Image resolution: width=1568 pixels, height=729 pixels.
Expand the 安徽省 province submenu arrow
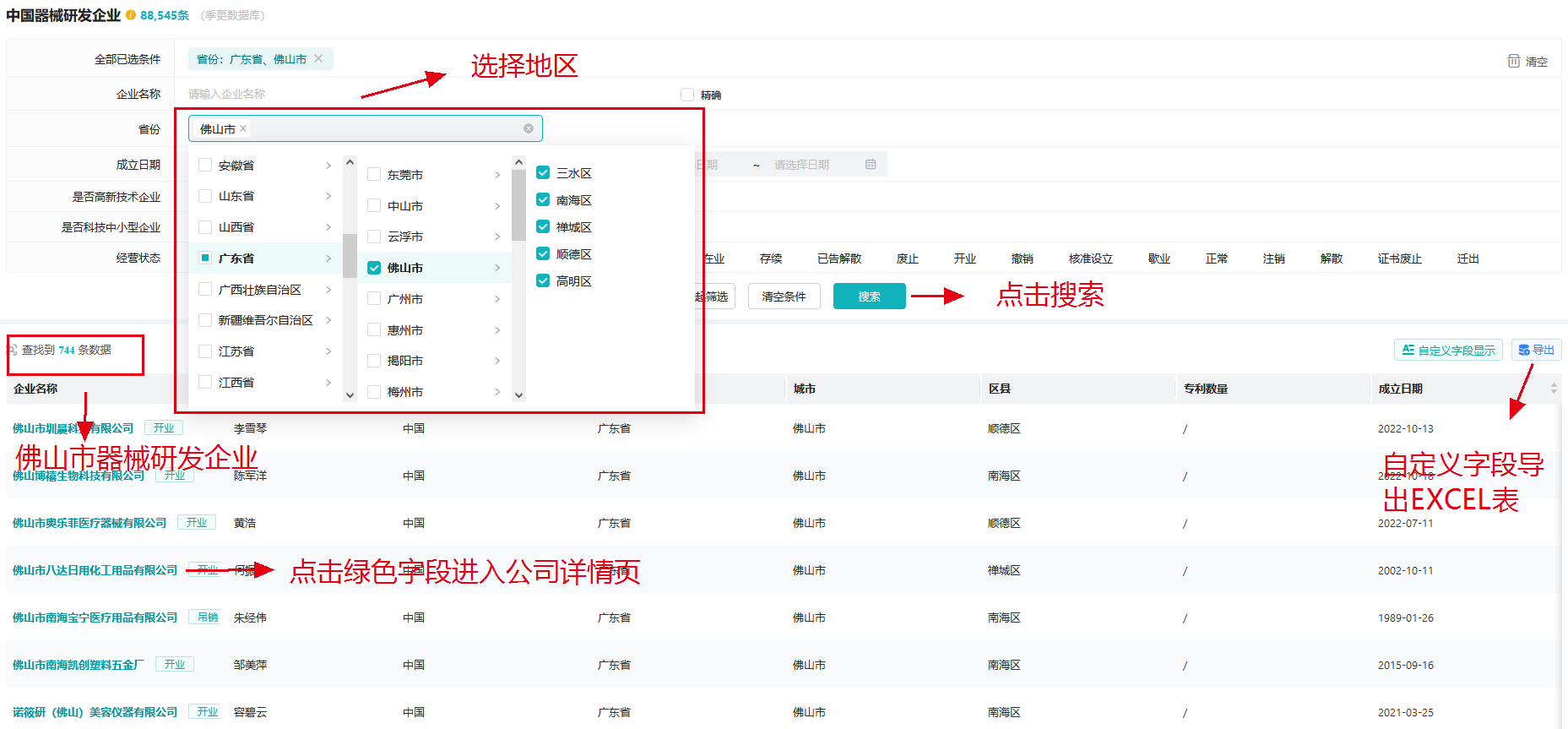point(328,166)
